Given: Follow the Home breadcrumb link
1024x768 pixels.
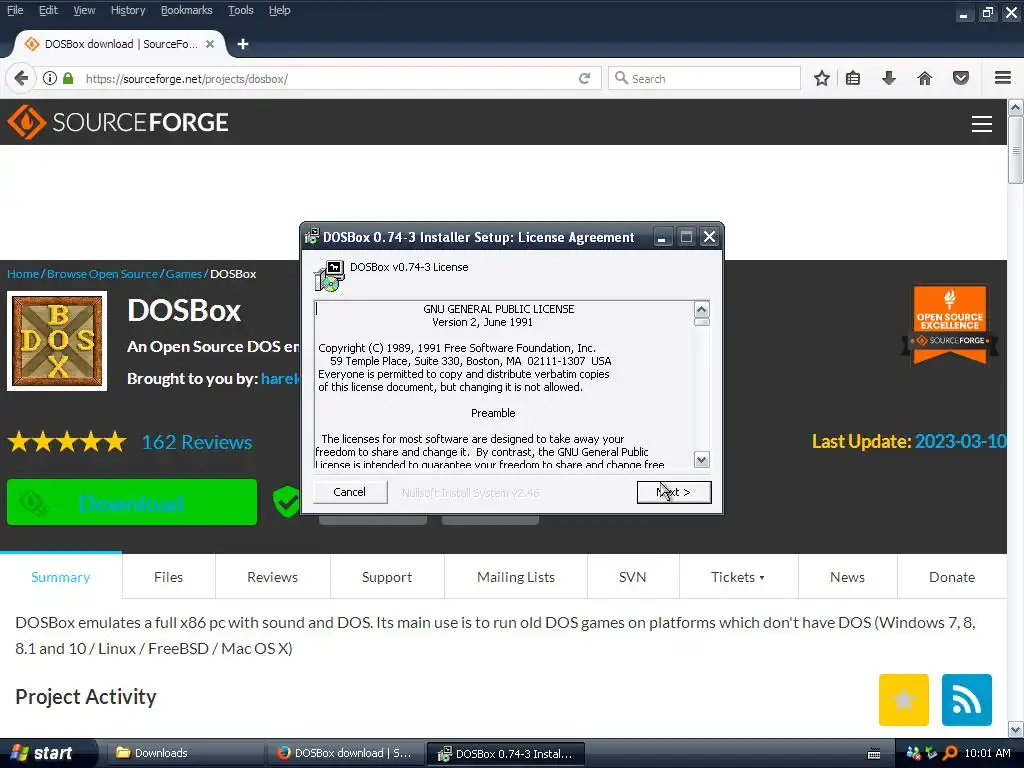Looking at the screenshot, I should point(23,274).
